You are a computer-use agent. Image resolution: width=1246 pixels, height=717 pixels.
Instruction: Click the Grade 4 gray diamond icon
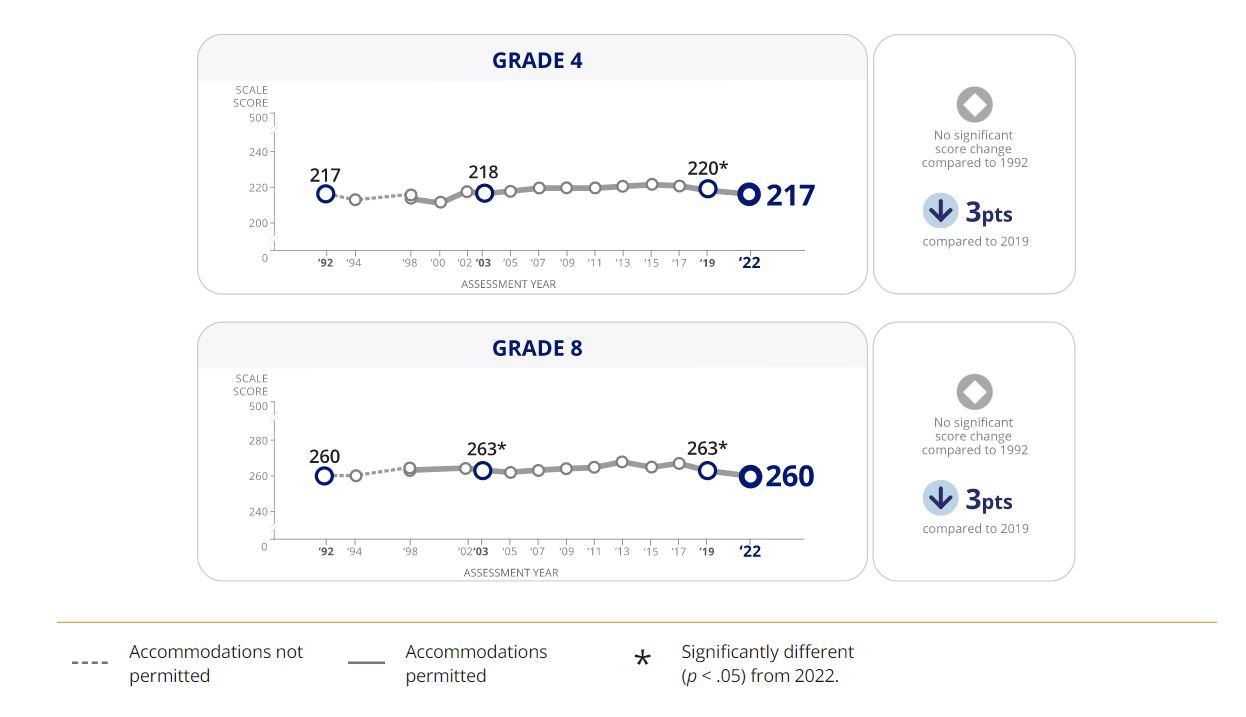pos(974,105)
